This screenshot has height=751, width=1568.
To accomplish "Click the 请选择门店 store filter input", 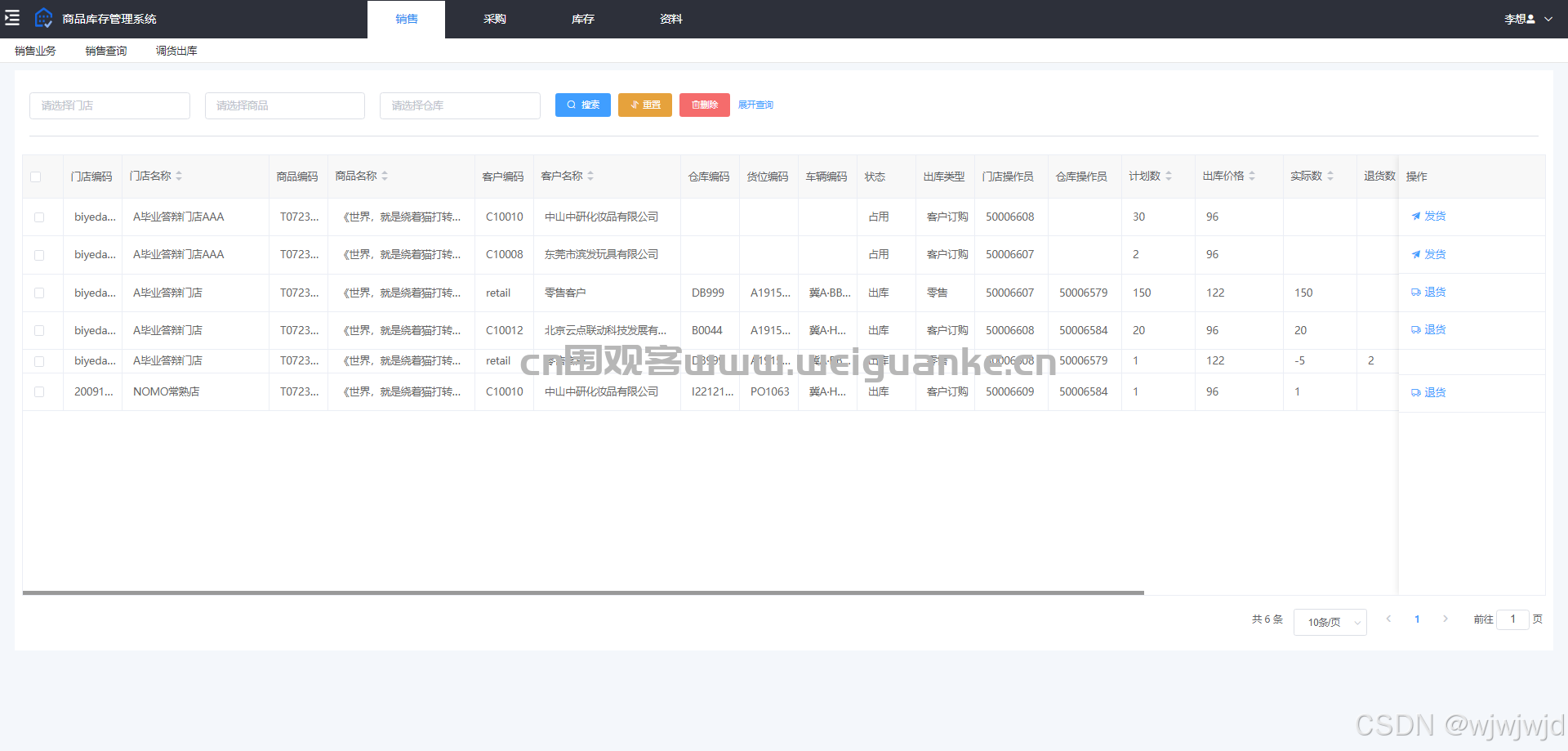I will coord(109,105).
